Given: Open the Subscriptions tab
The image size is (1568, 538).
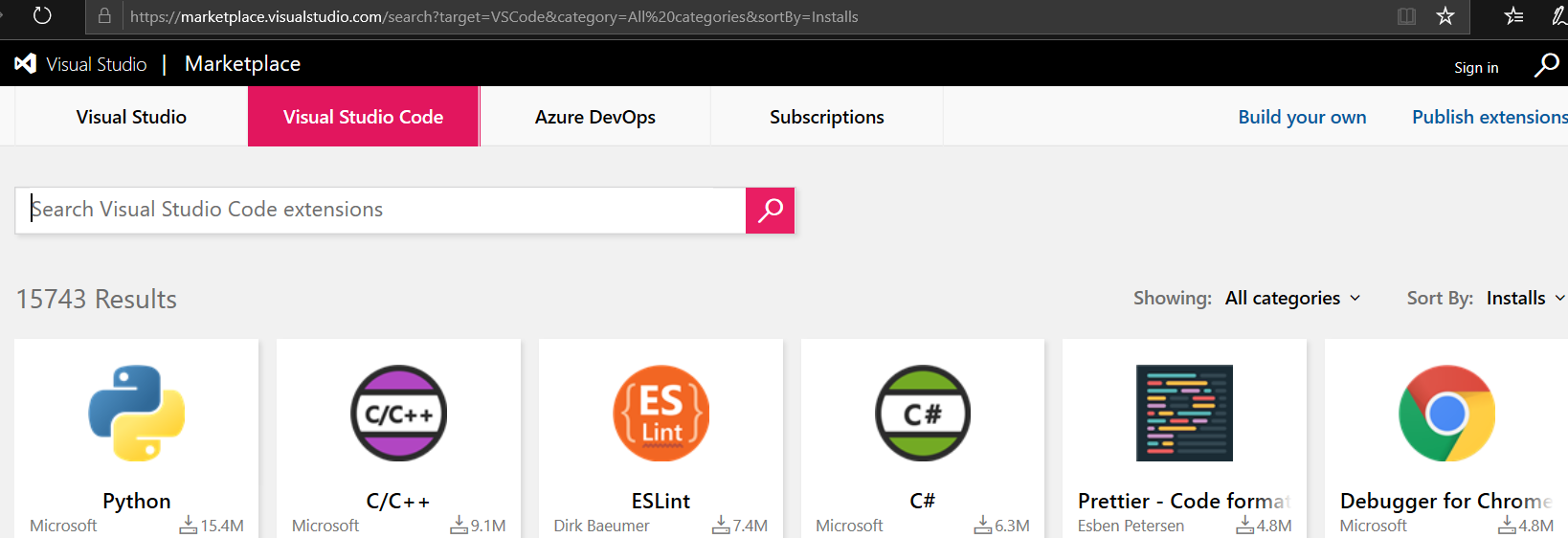Looking at the screenshot, I should tap(826, 117).
